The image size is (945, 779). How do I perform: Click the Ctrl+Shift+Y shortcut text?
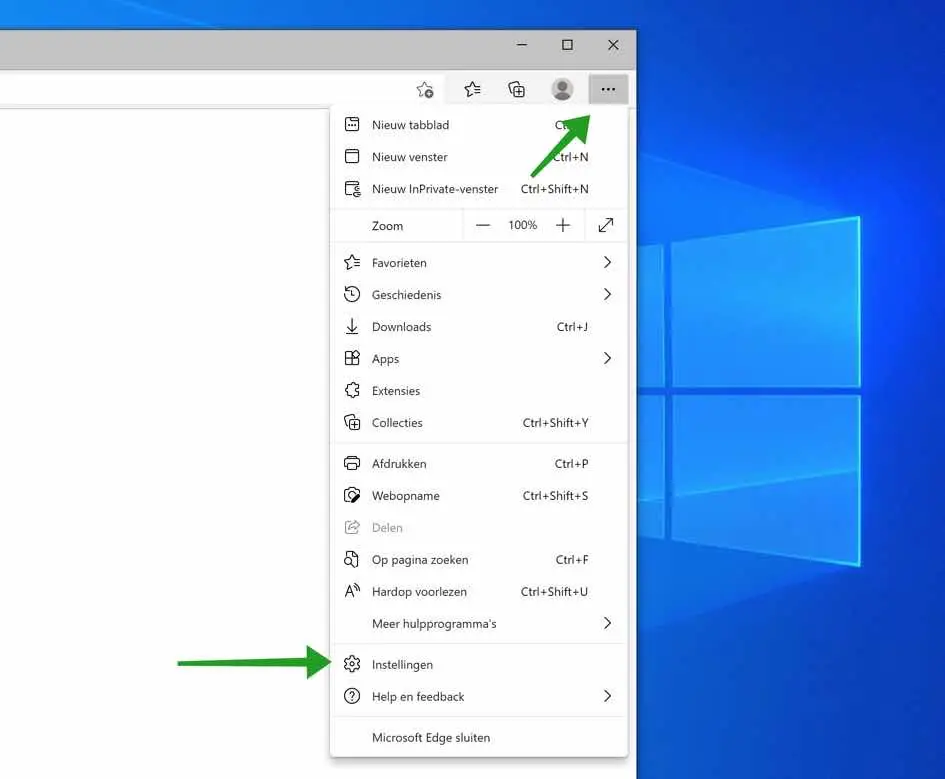pos(555,422)
